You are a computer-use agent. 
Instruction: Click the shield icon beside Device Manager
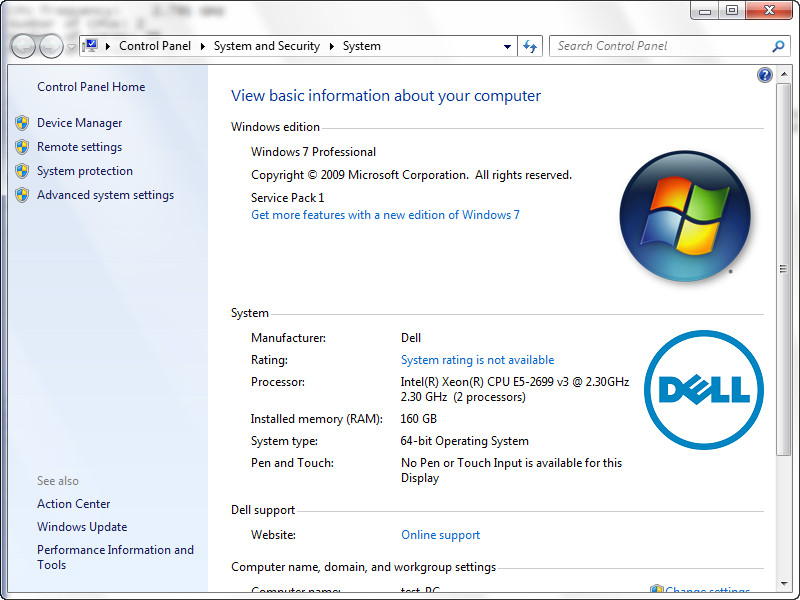coord(22,123)
